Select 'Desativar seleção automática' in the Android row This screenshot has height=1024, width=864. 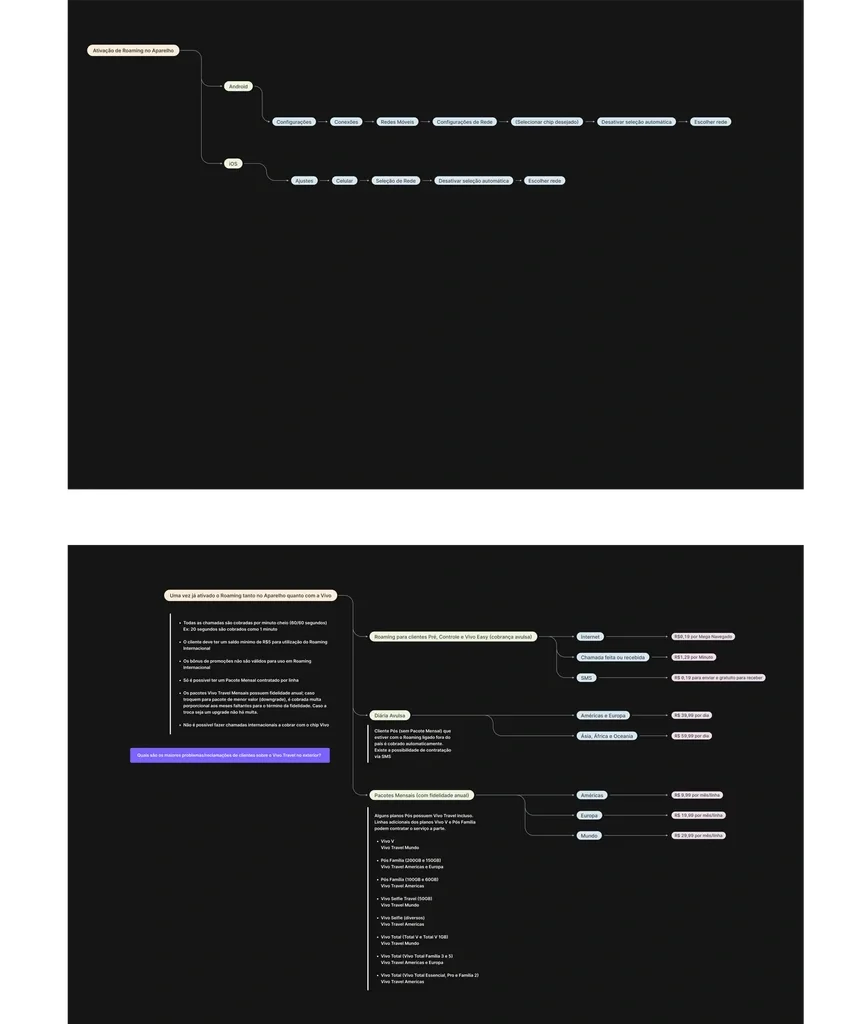(x=636, y=121)
